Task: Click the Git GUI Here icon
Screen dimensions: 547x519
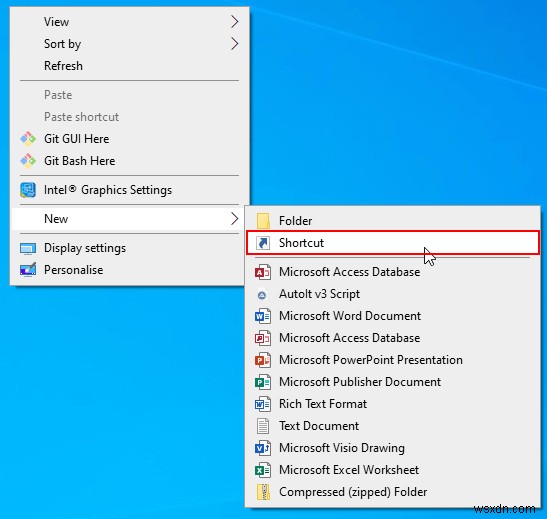Action: click(x=28, y=139)
